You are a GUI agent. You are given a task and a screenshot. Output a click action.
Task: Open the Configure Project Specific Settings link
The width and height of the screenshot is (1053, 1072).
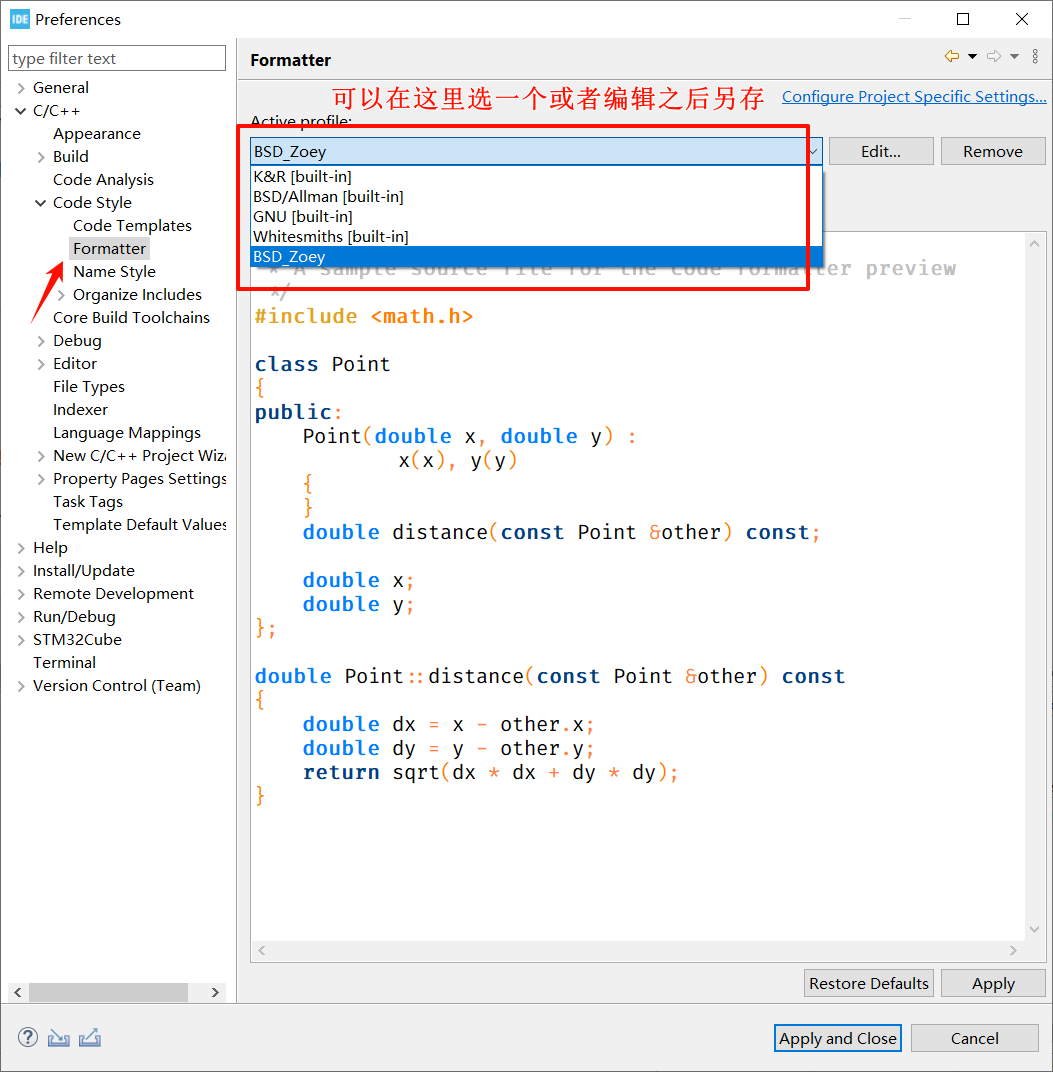pos(913,96)
